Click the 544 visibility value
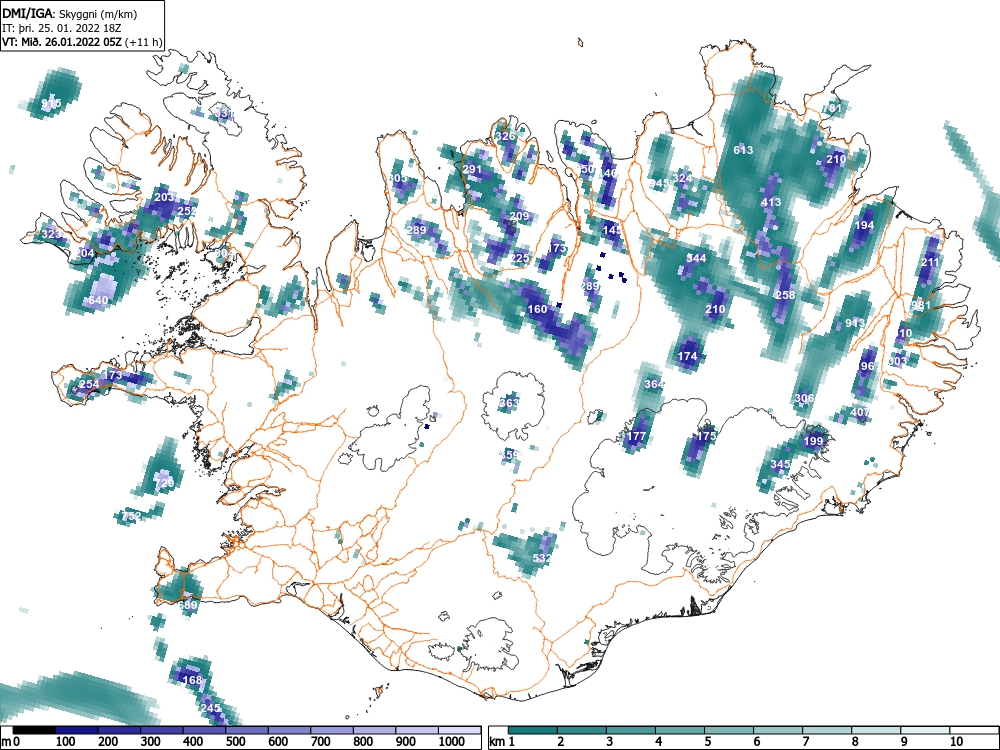The height and width of the screenshot is (750, 1000). 696,258
